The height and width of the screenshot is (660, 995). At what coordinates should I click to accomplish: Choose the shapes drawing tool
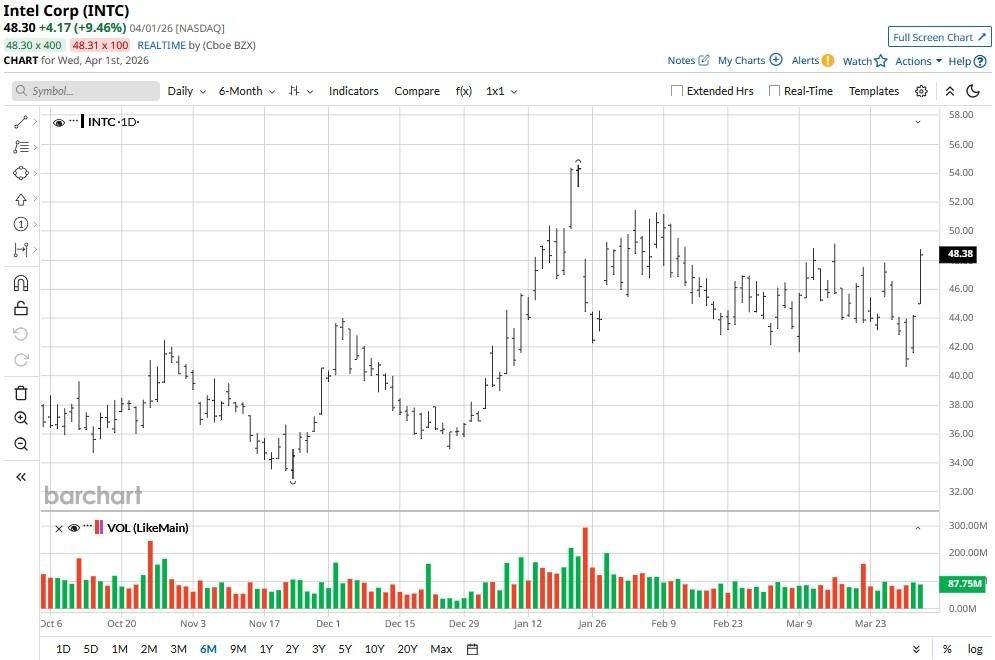tap(20, 173)
